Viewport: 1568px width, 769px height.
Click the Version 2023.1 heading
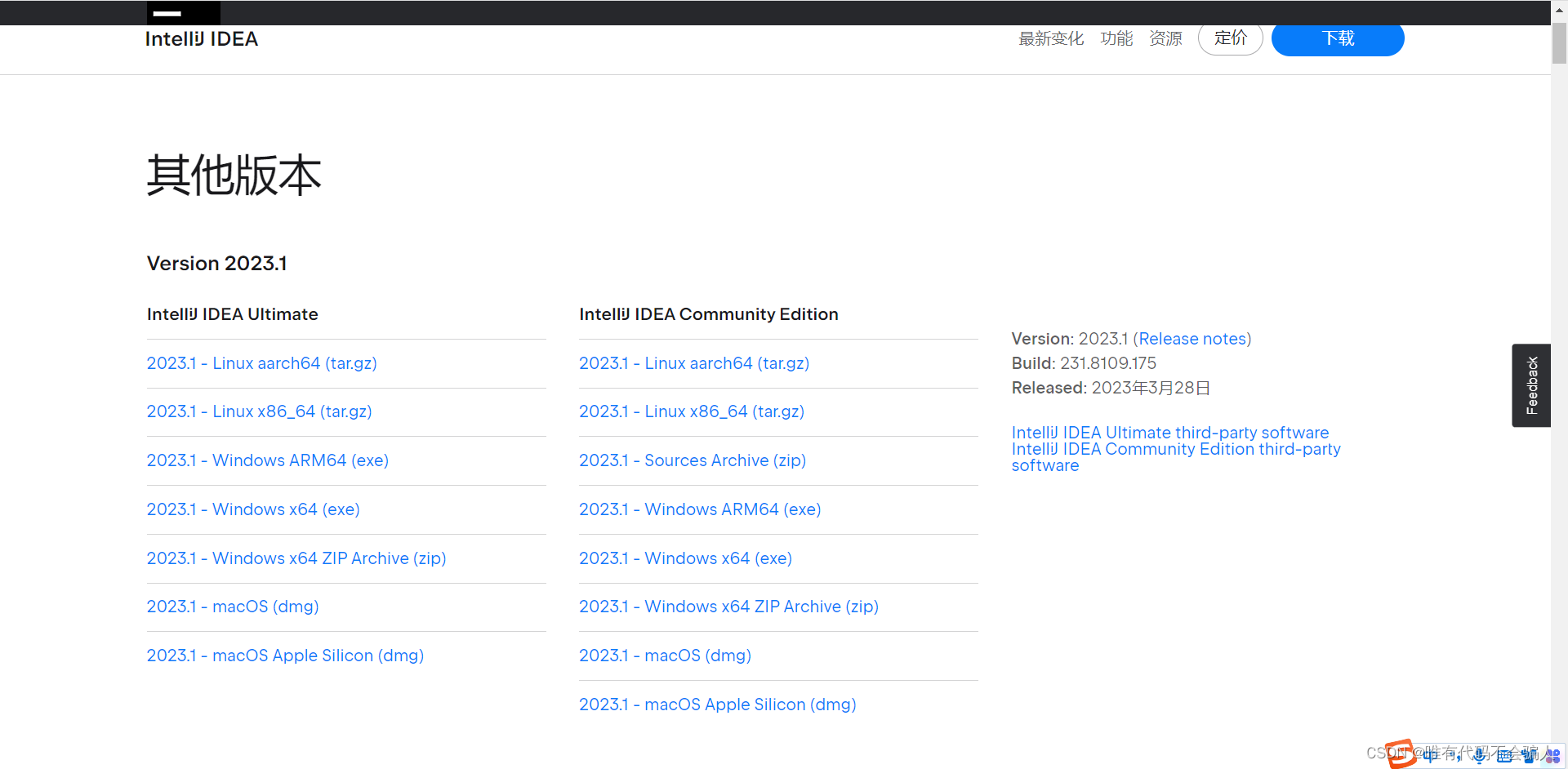[216, 264]
